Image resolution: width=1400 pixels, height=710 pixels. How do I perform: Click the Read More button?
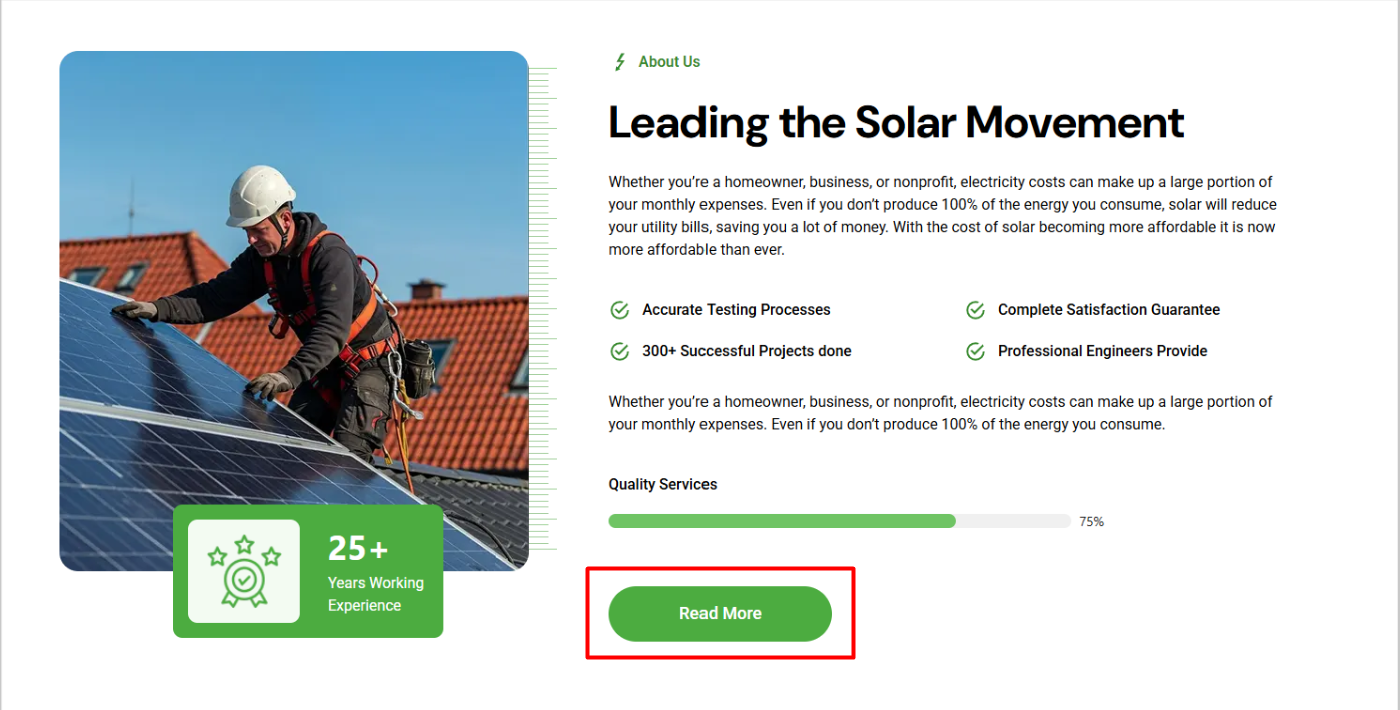click(x=720, y=614)
